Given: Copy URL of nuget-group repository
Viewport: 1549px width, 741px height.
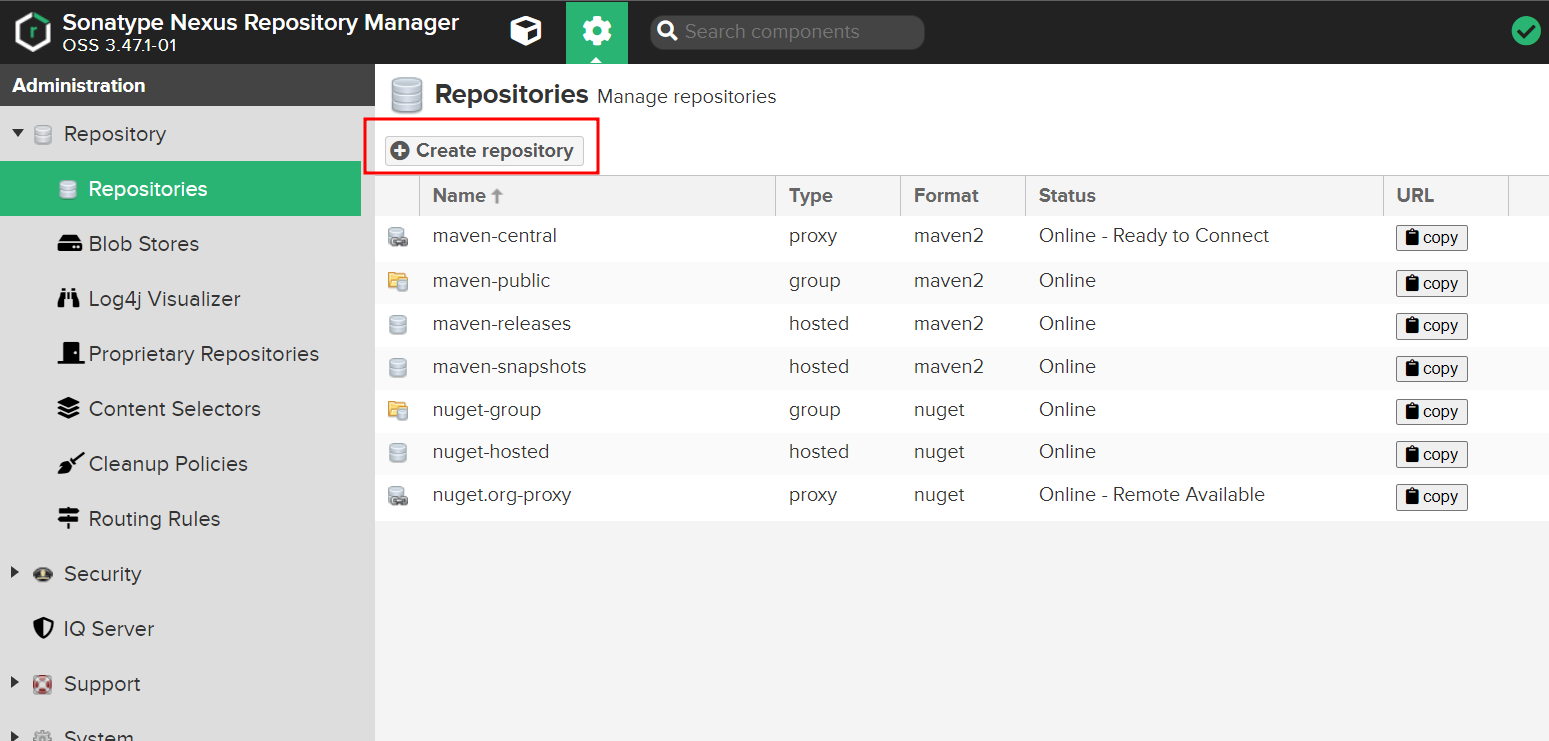Looking at the screenshot, I should [1432, 412].
